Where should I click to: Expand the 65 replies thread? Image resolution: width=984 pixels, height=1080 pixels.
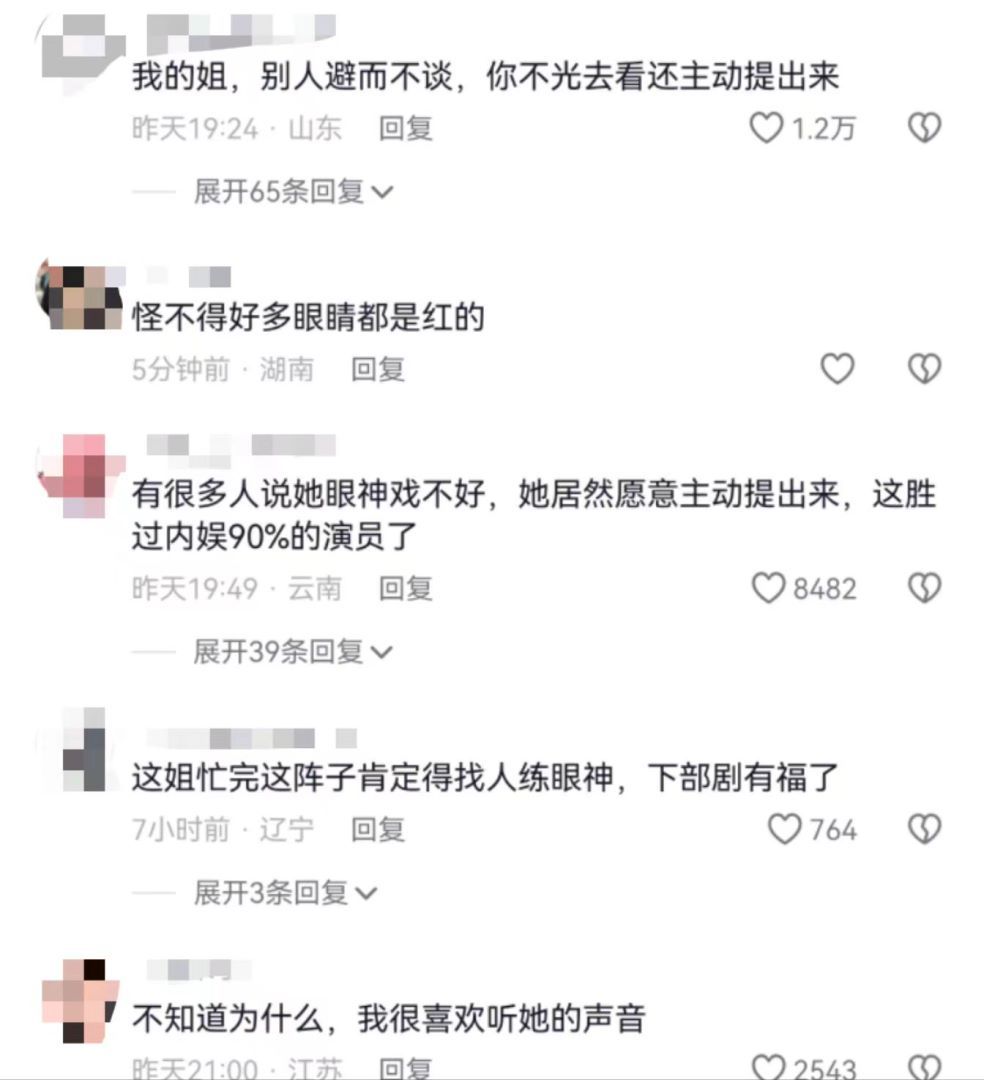[293, 191]
